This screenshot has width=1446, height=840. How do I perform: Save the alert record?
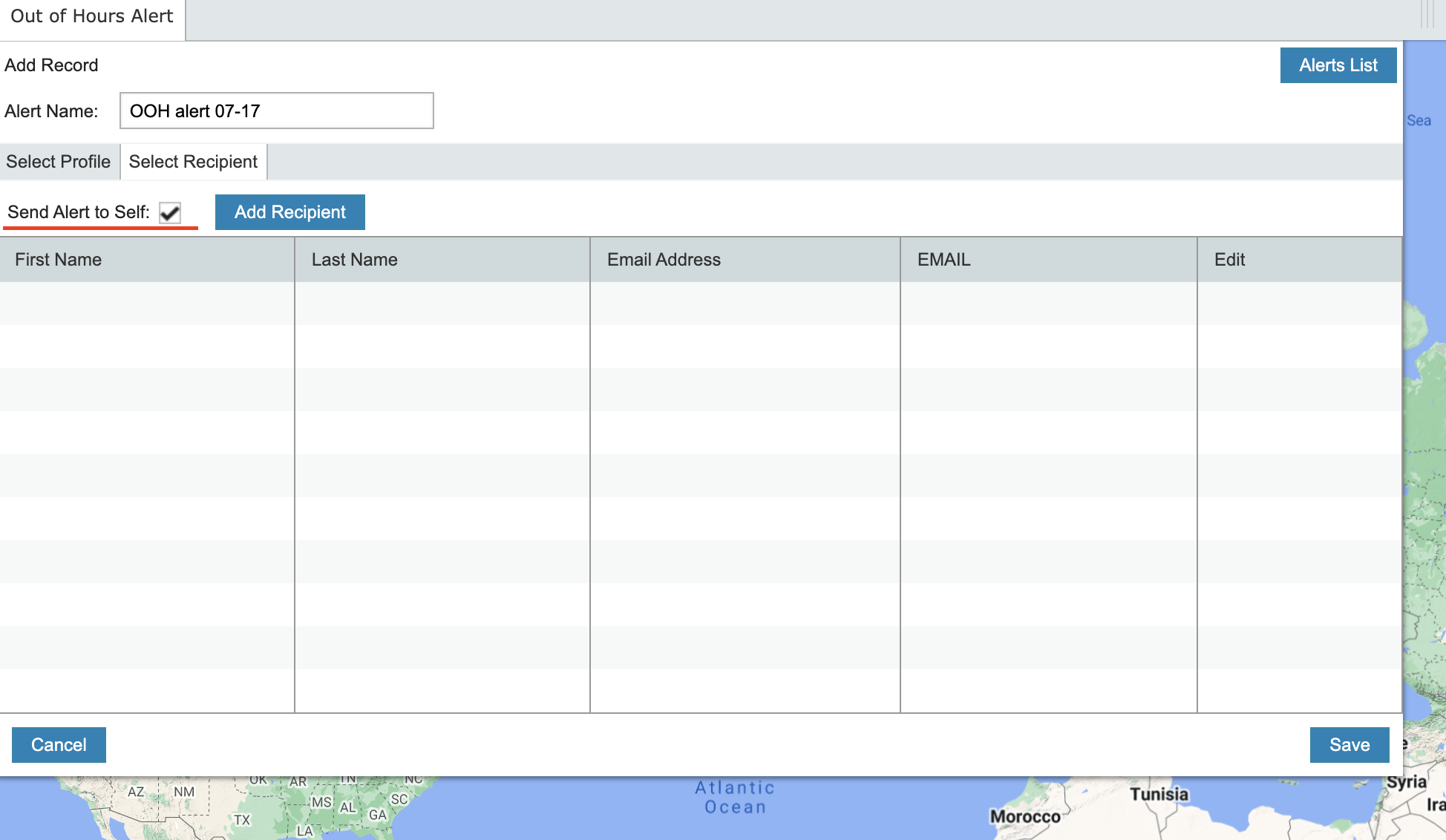click(x=1349, y=745)
